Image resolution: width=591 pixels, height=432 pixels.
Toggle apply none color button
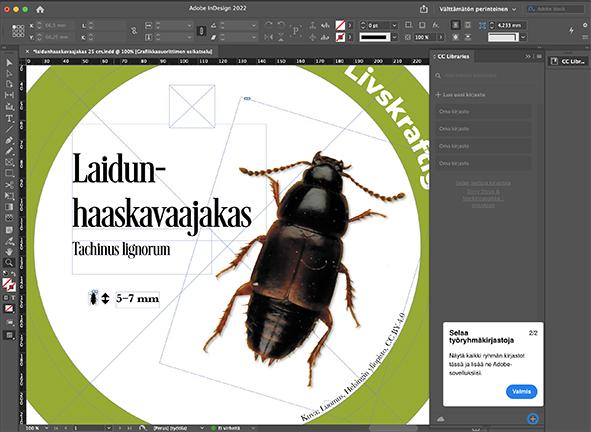[x=9, y=309]
